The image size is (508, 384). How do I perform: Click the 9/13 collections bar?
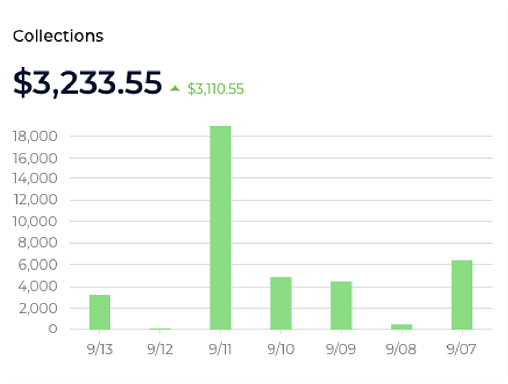(x=100, y=312)
